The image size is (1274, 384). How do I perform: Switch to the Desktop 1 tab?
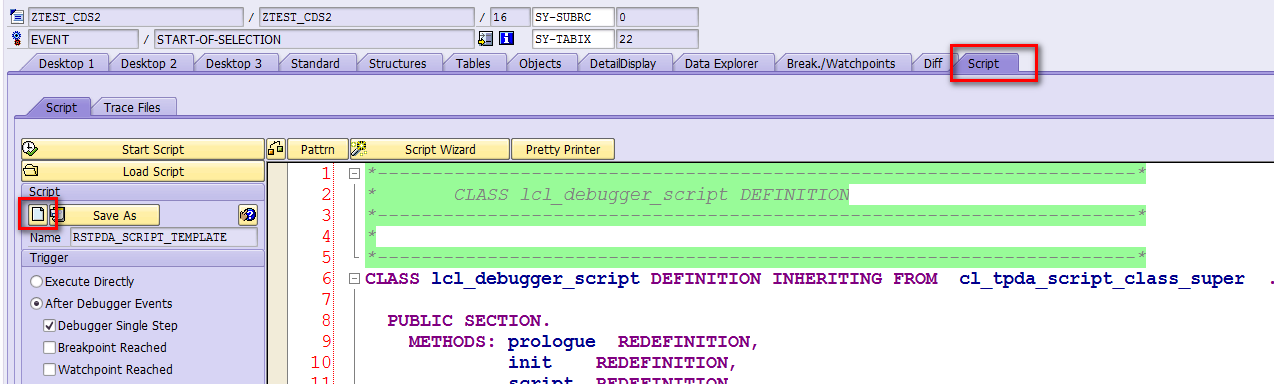click(x=66, y=63)
